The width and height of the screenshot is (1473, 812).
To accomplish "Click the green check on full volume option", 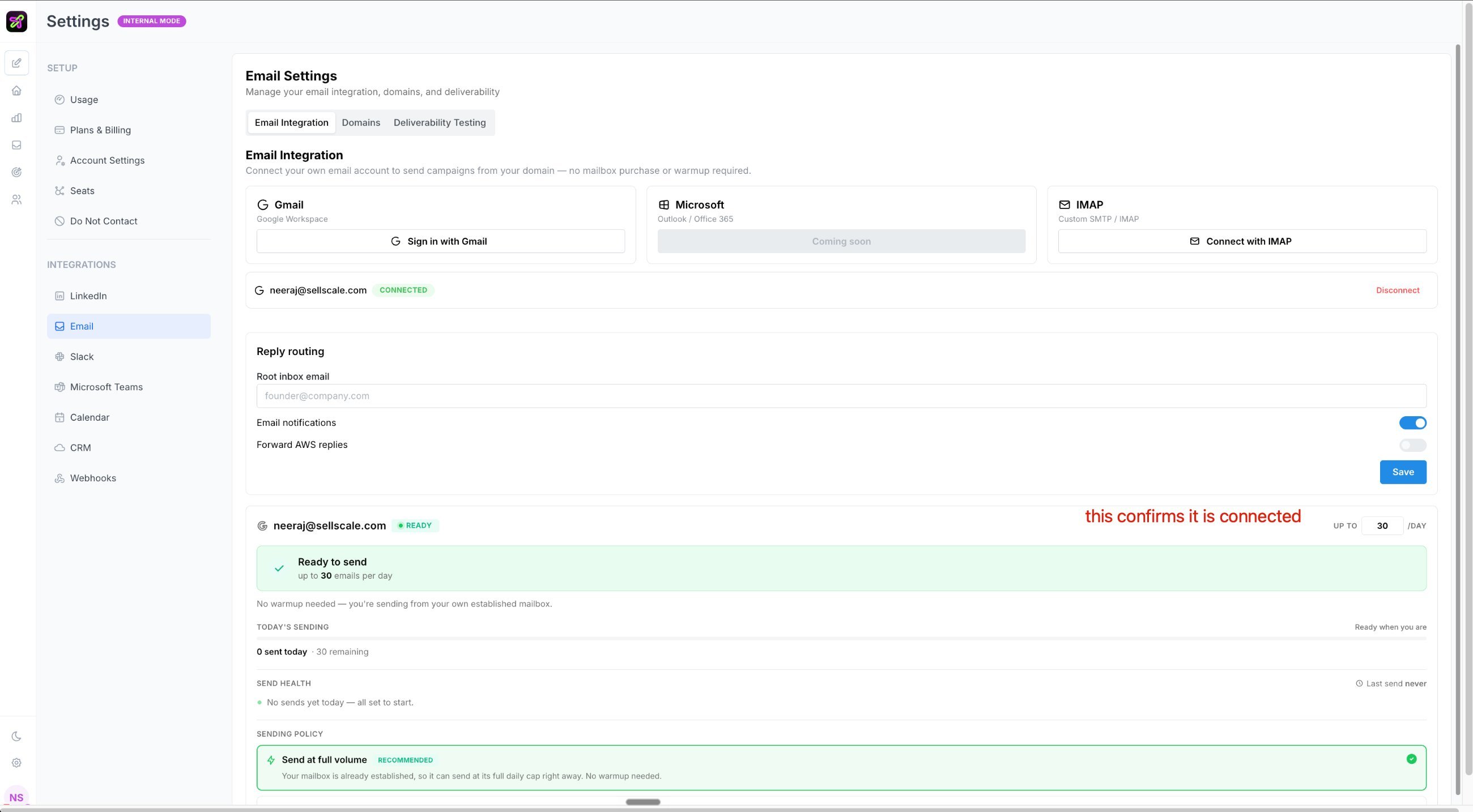I will point(1411,759).
